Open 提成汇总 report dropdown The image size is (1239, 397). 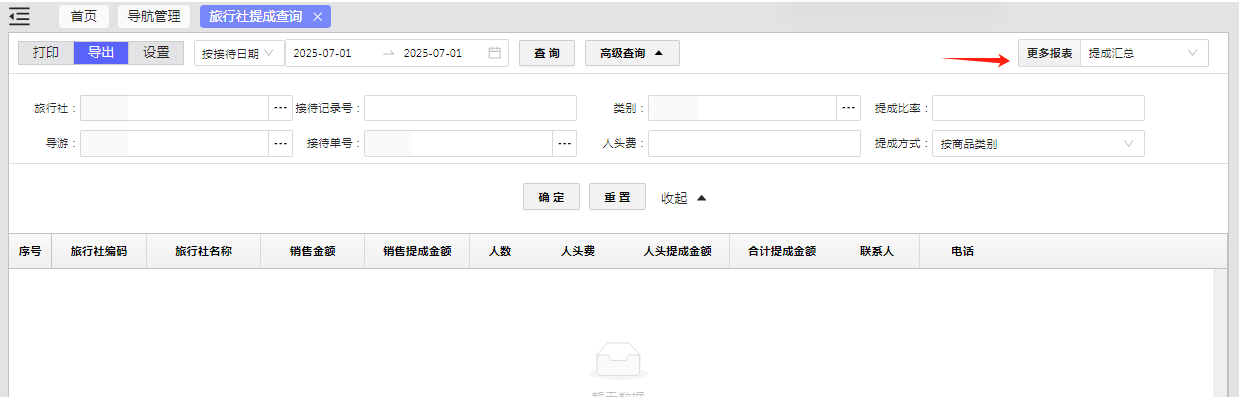[x=1144, y=53]
